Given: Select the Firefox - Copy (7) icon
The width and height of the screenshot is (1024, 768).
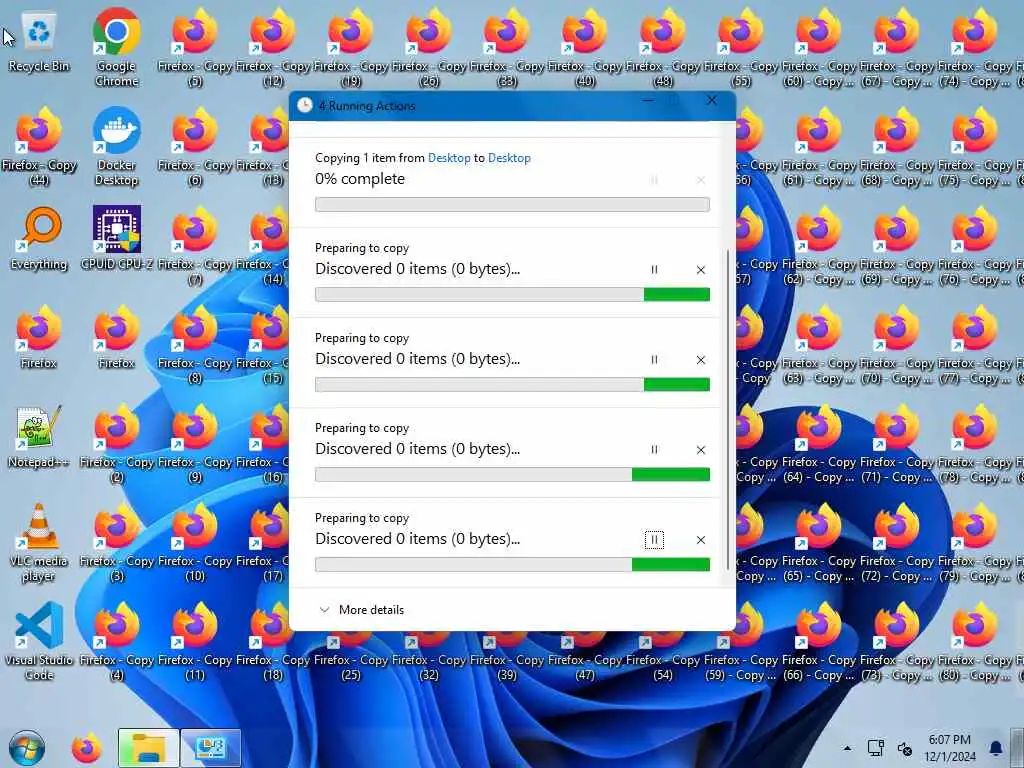Looking at the screenshot, I should point(195,246).
